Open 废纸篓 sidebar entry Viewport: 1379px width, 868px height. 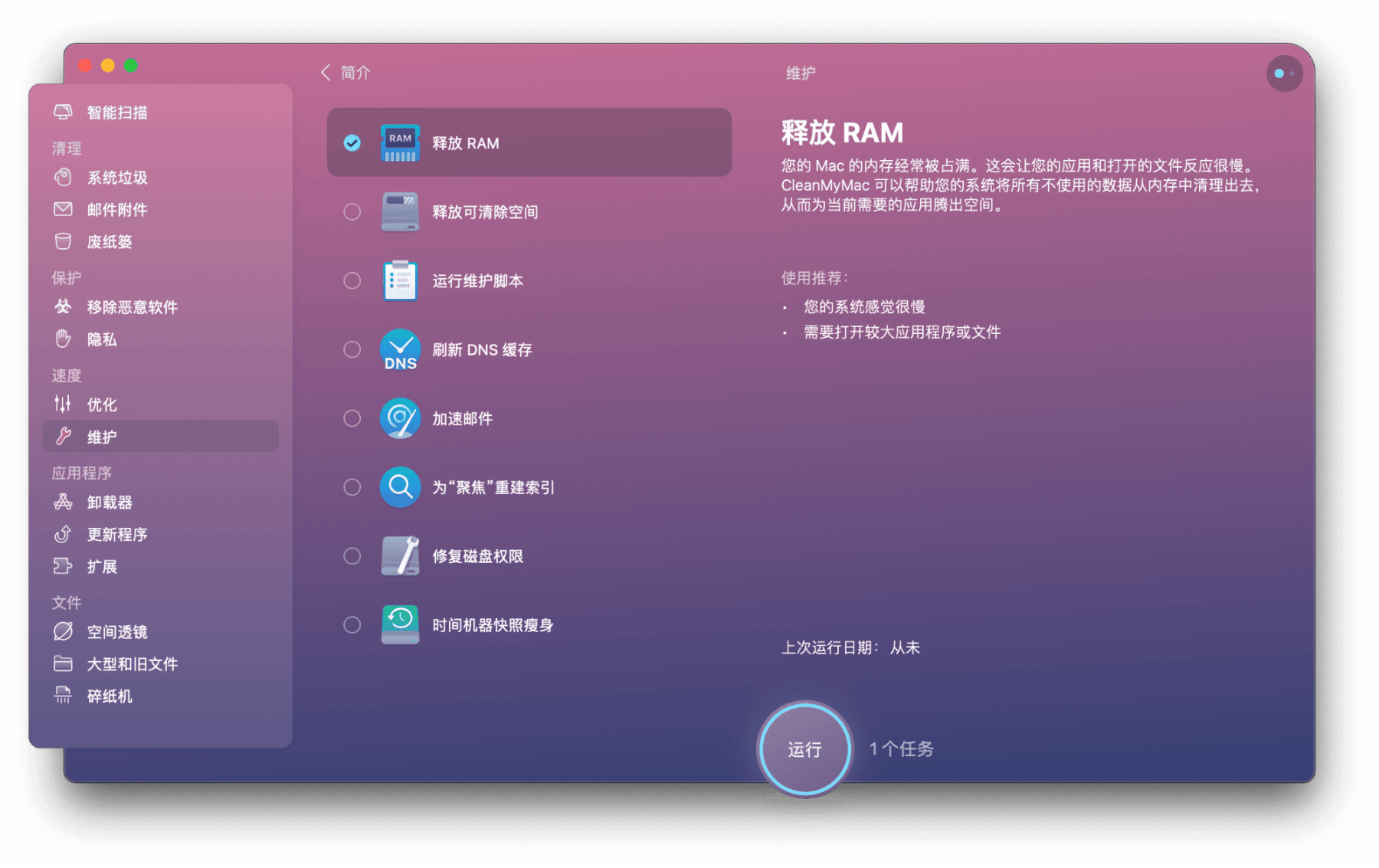click(161, 241)
